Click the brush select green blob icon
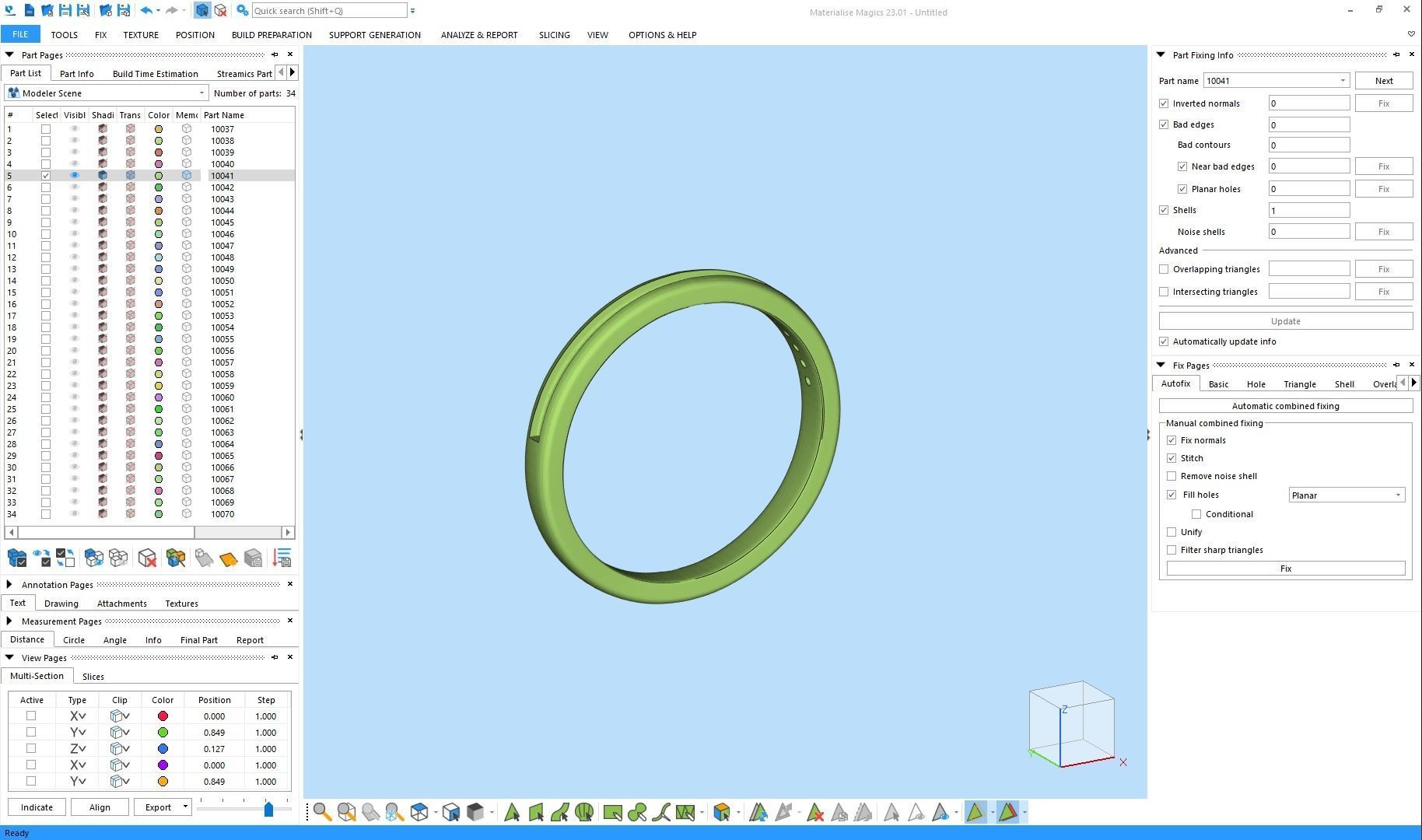 click(x=637, y=813)
